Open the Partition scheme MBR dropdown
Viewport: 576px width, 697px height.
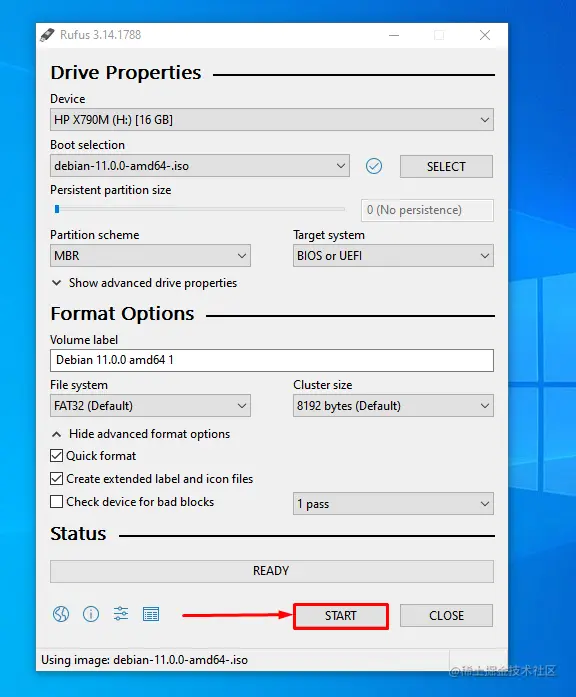pyautogui.click(x=150, y=256)
